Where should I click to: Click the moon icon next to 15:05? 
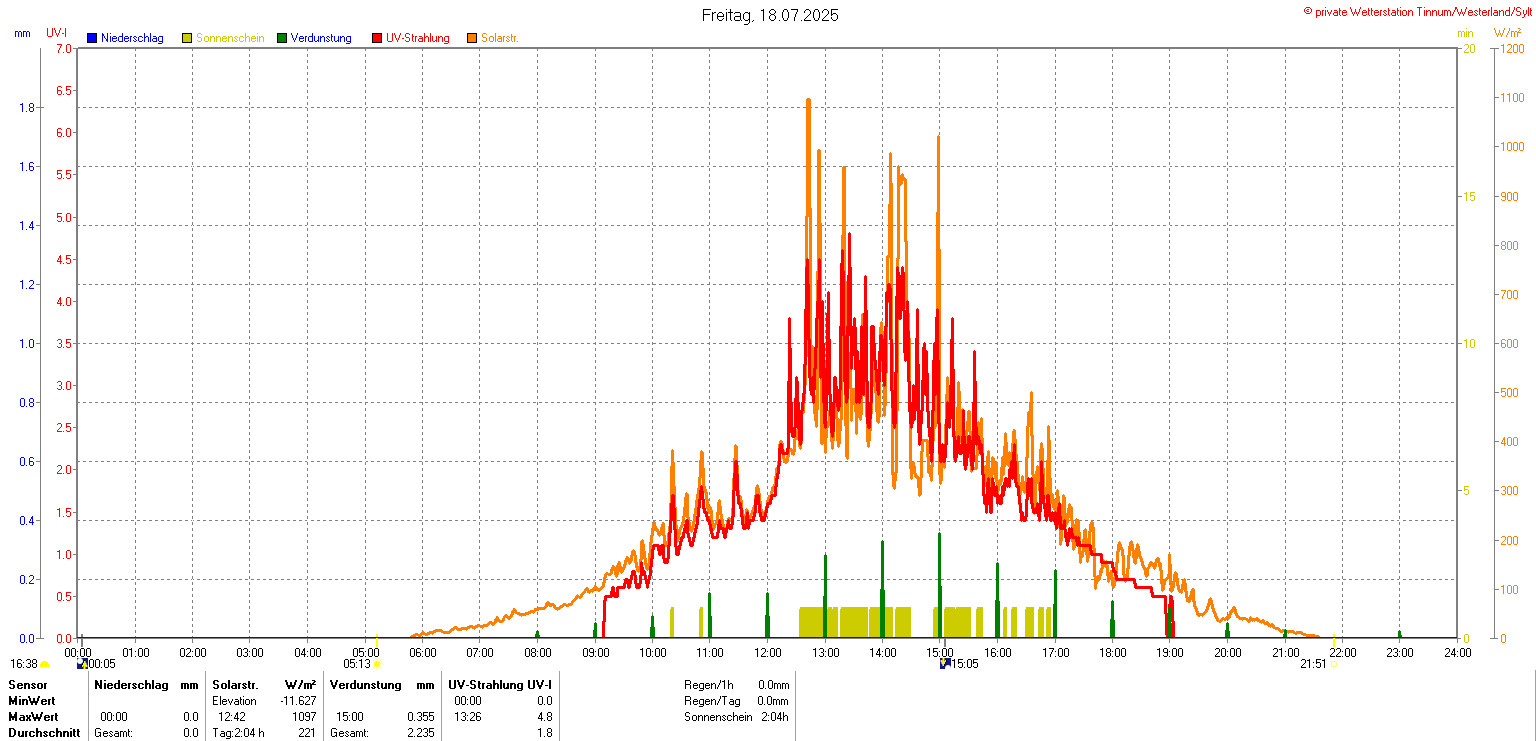944,663
